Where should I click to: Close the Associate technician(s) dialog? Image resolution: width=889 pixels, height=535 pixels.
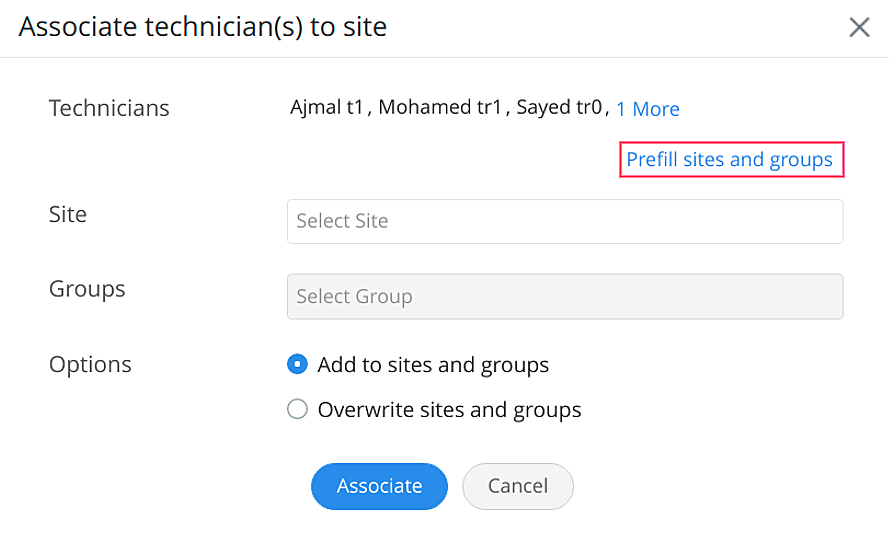coord(859,27)
